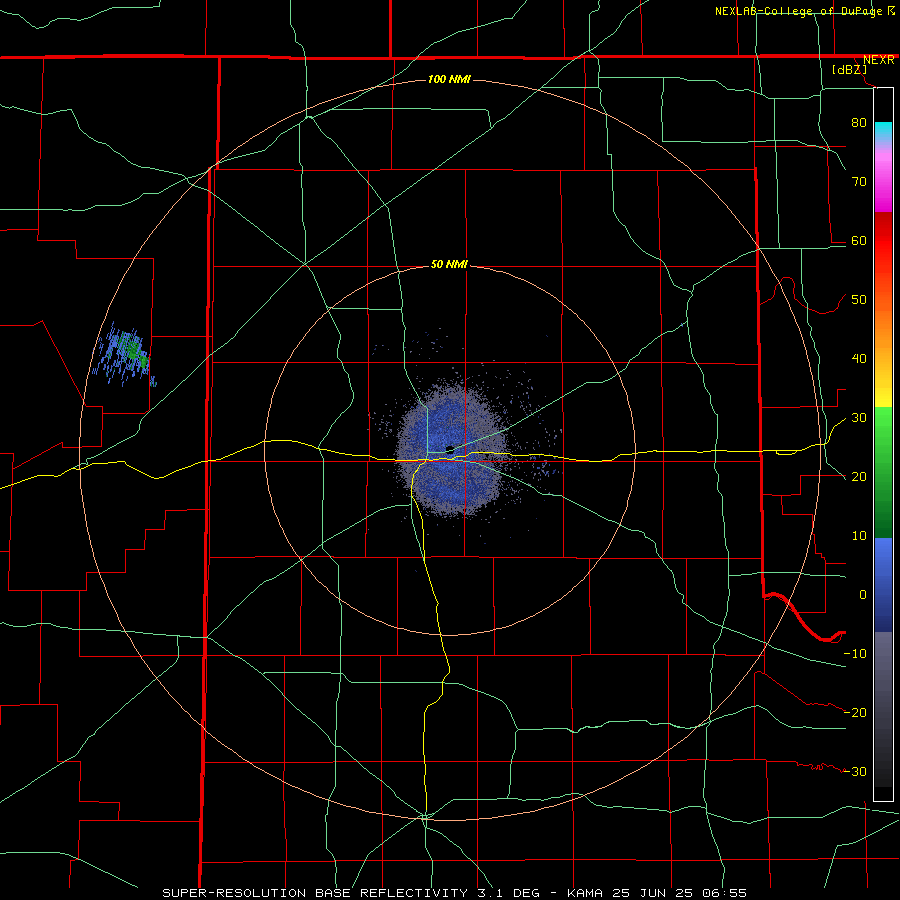Click the 50 value on dBZ scale

tap(859, 300)
